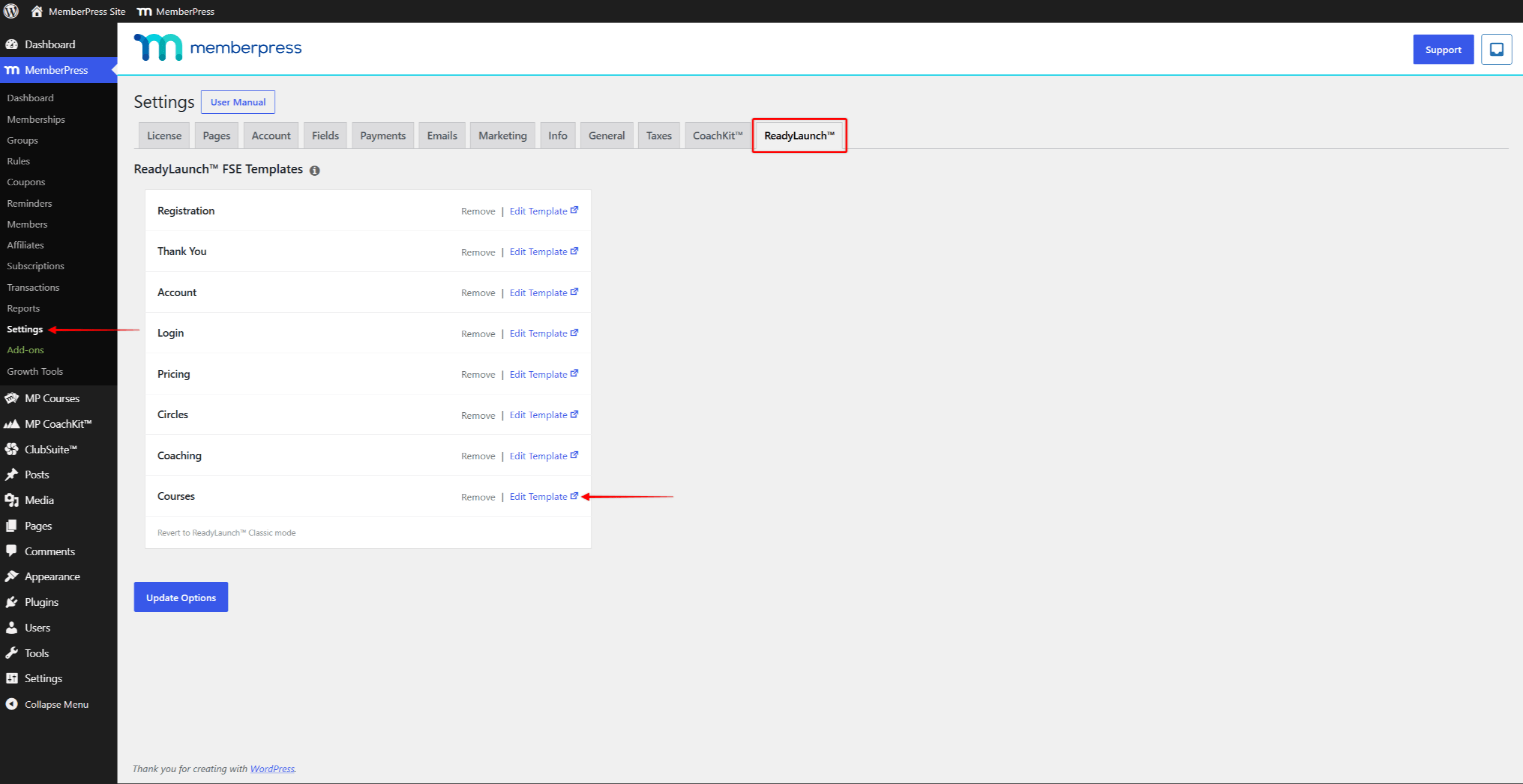Click external-link icon for Circles template
Image resolution: width=1523 pixels, height=784 pixels.
pos(574,415)
